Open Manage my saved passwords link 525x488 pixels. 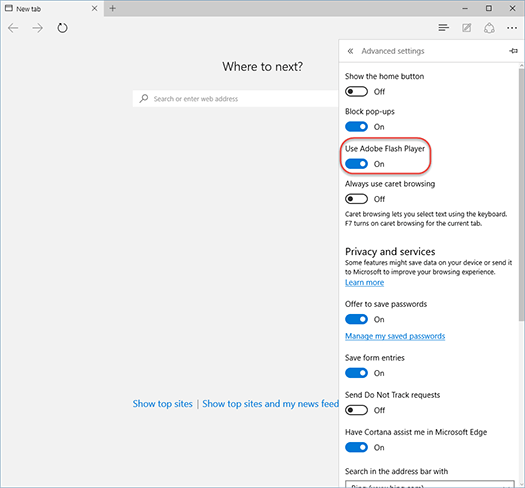[395, 336]
